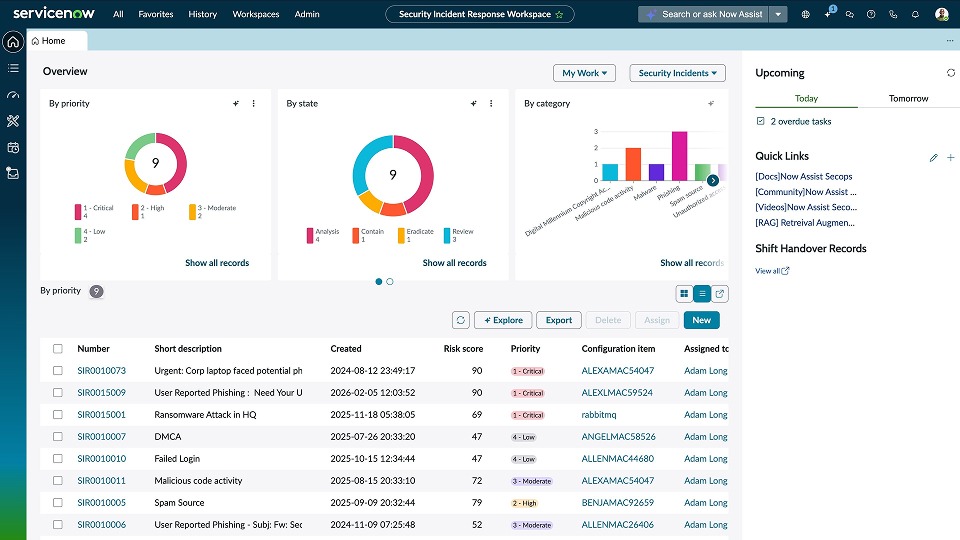
Task: Switch to the Tomorrow tab
Action: (908, 98)
